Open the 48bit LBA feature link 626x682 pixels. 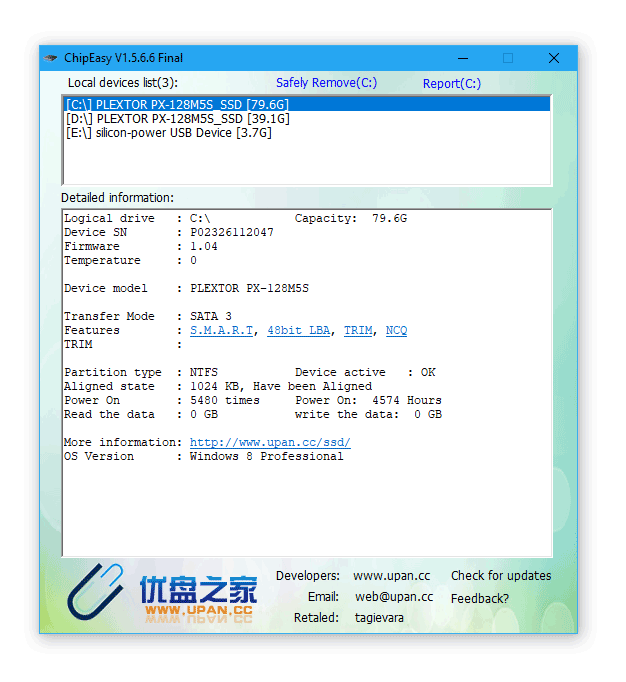298,331
